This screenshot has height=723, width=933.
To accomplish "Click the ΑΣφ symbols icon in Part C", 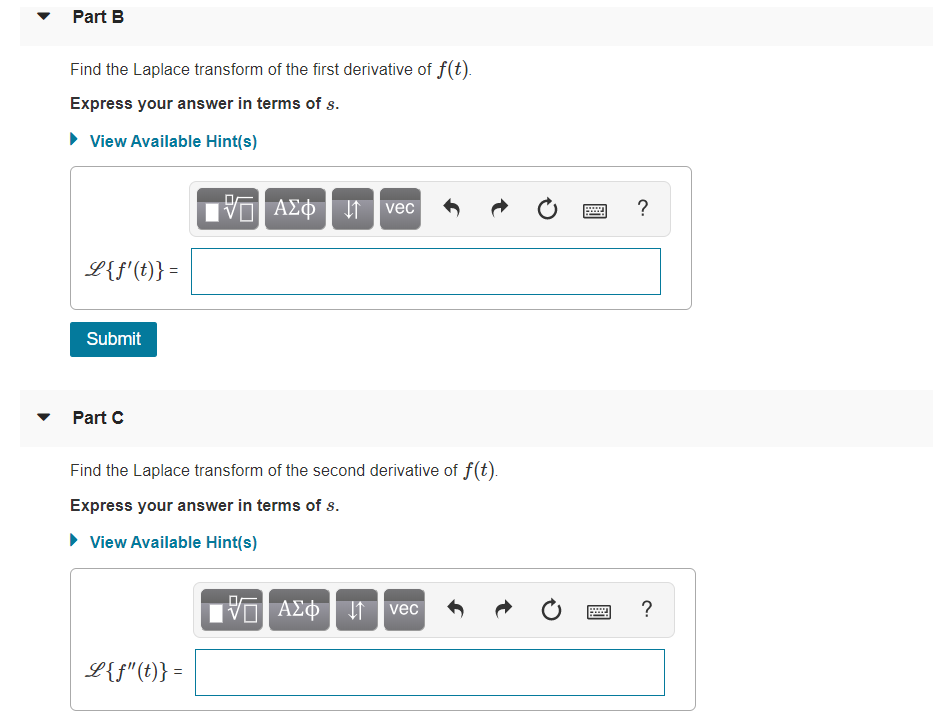I will point(299,609).
